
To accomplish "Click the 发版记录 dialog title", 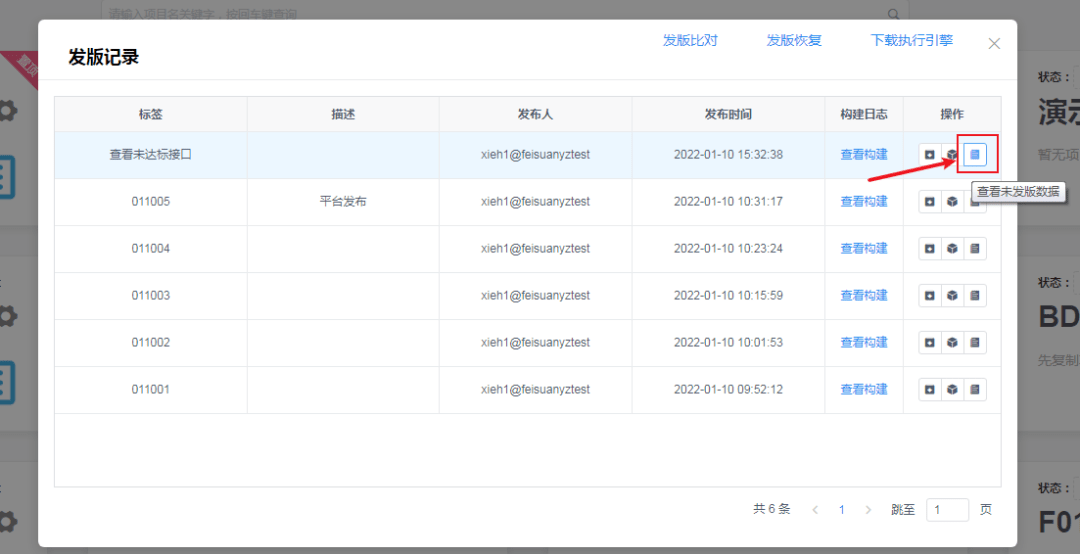I will click(103, 57).
